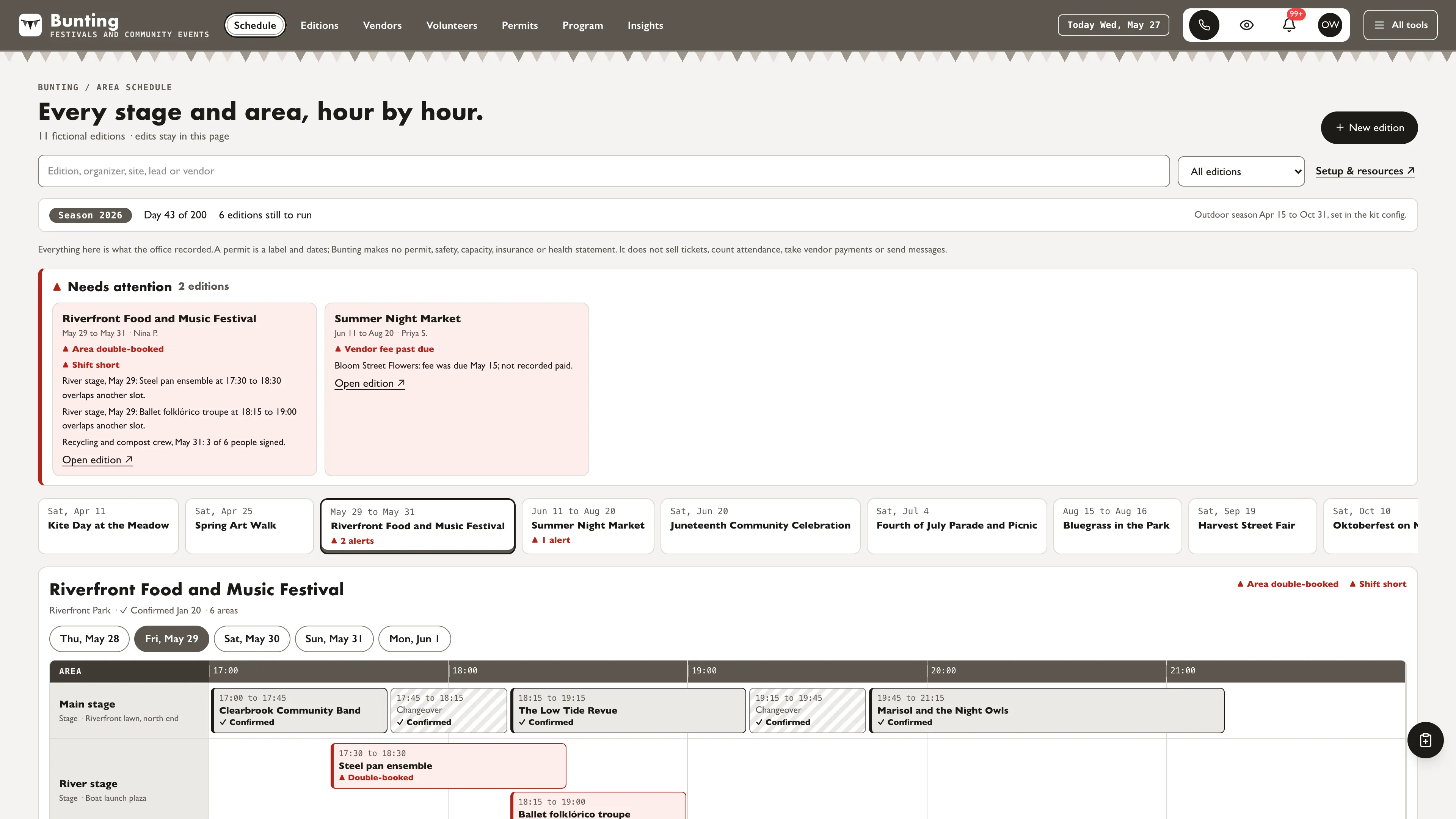Screen dimensions: 1456x819
Task: Open the All tools menu
Action: [x=1400, y=25]
